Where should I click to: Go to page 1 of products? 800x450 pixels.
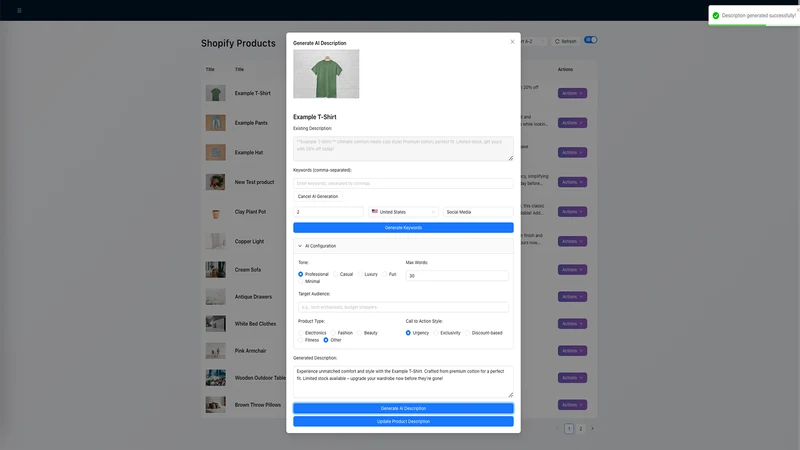[x=569, y=429]
